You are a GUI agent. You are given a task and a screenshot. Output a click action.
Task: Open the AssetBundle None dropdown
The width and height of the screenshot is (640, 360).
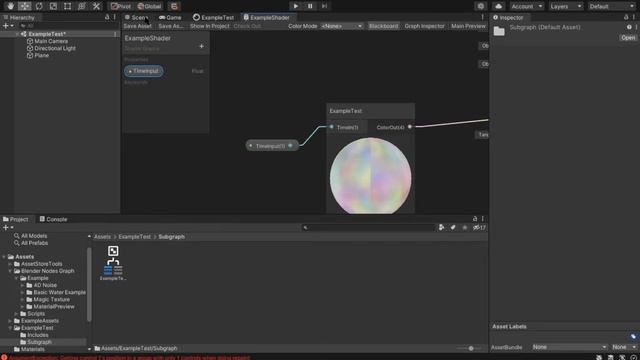(569, 347)
